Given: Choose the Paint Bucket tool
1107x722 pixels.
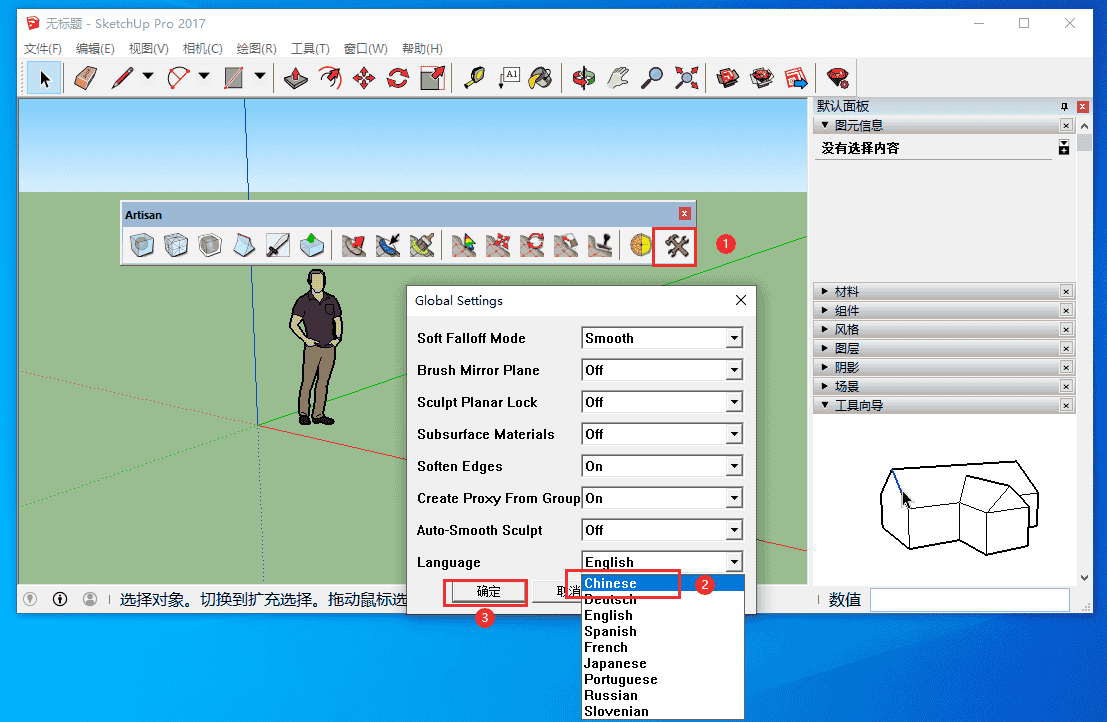Looking at the screenshot, I should point(541,78).
